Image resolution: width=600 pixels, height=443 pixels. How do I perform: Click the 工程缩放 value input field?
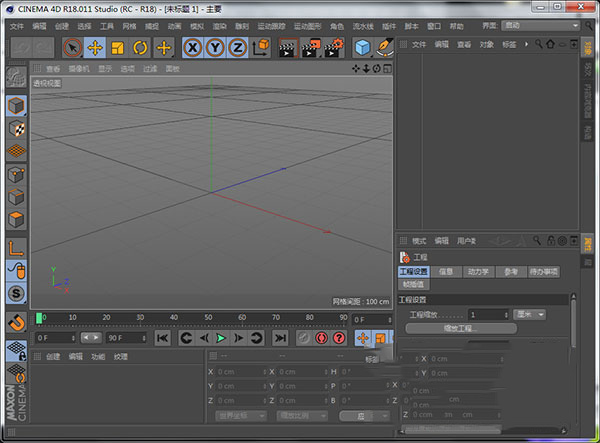[486, 314]
